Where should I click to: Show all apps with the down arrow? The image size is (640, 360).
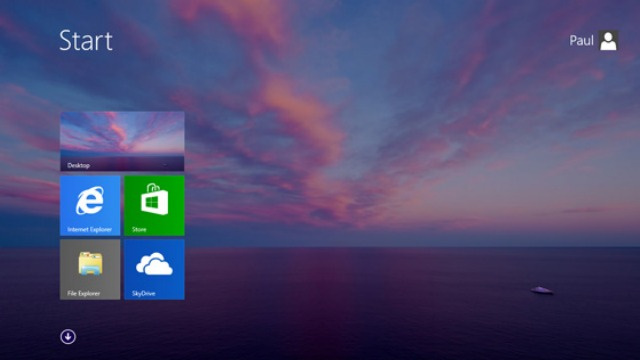point(68,337)
